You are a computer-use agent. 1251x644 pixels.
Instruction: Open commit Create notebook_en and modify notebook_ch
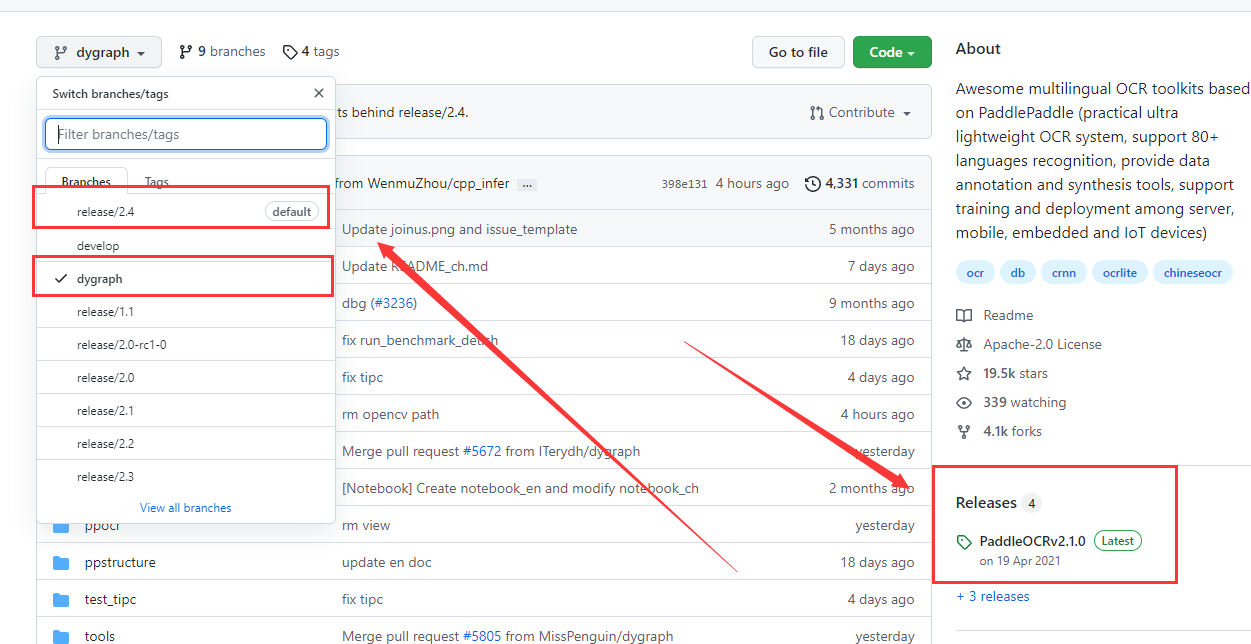click(x=520, y=488)
